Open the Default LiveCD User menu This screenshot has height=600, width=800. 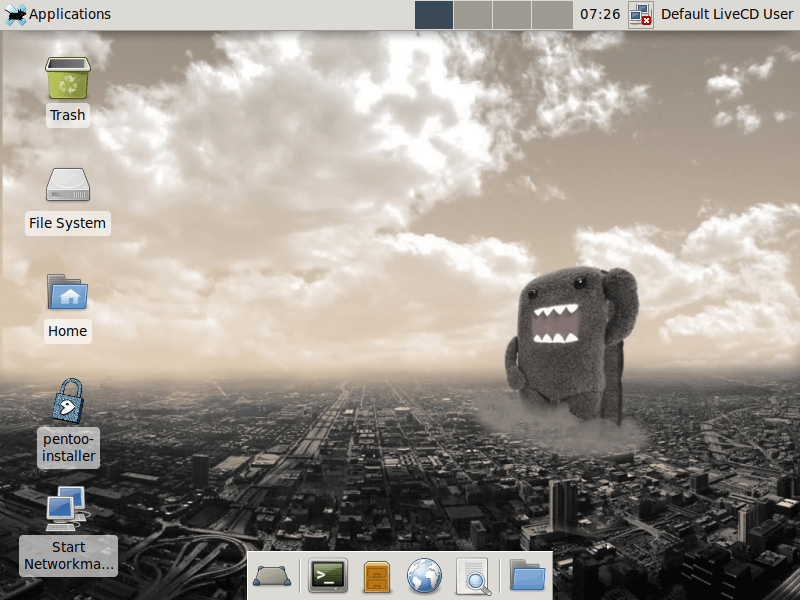(x=727, y=14)
